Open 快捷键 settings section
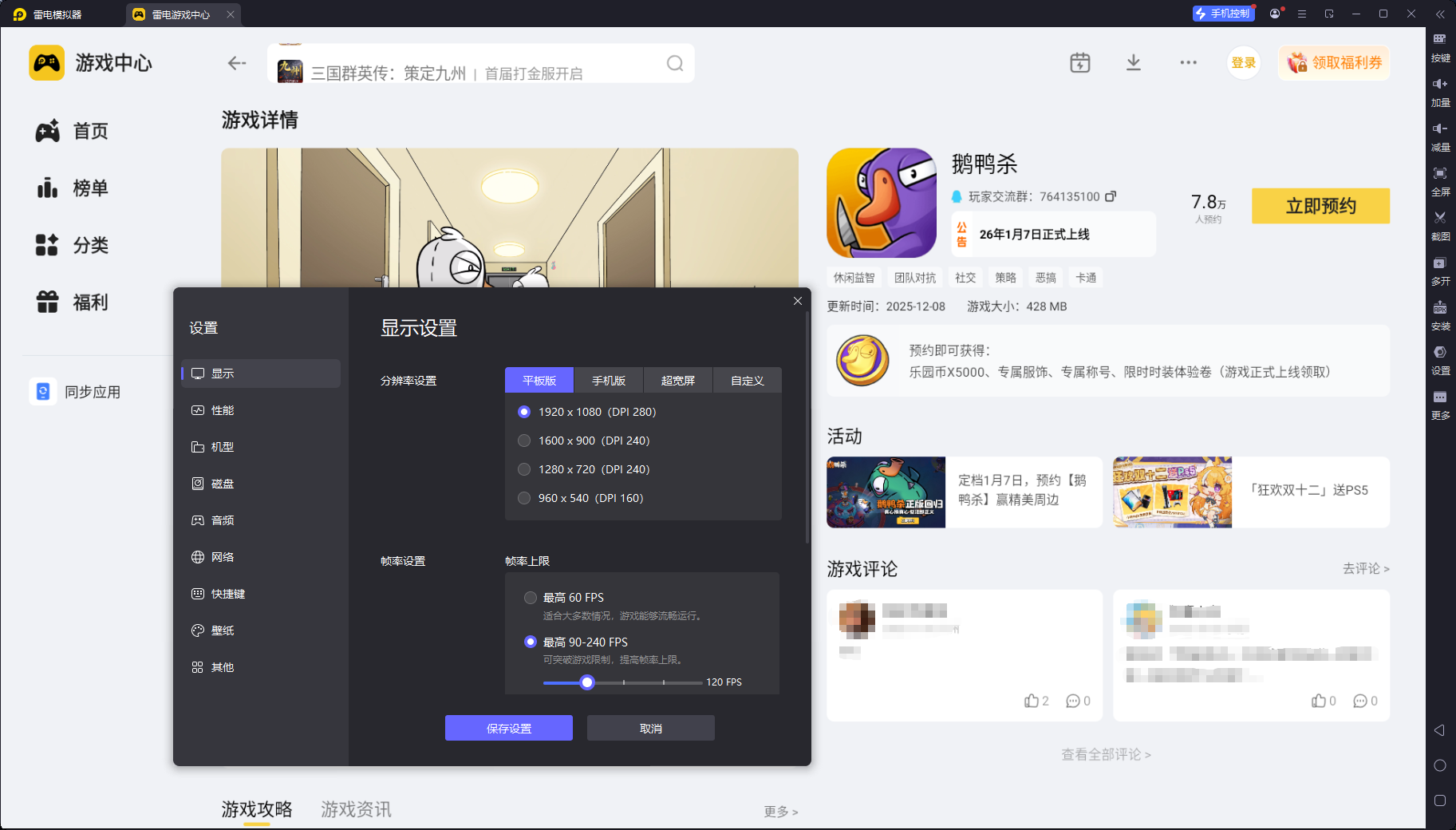Screen dimensions: 1456x830 tap(261, 594)
